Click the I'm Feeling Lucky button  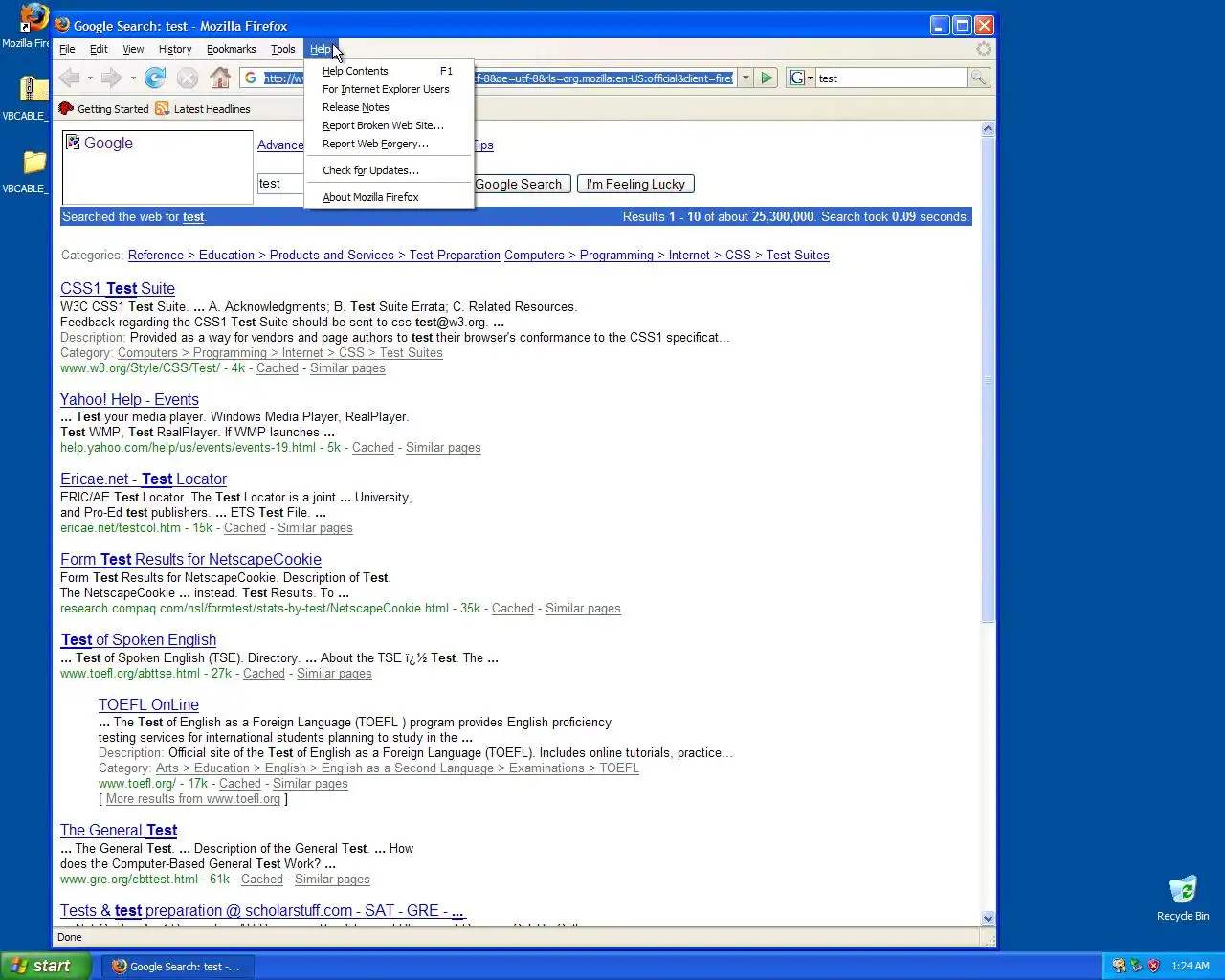[x=635, y=184]
